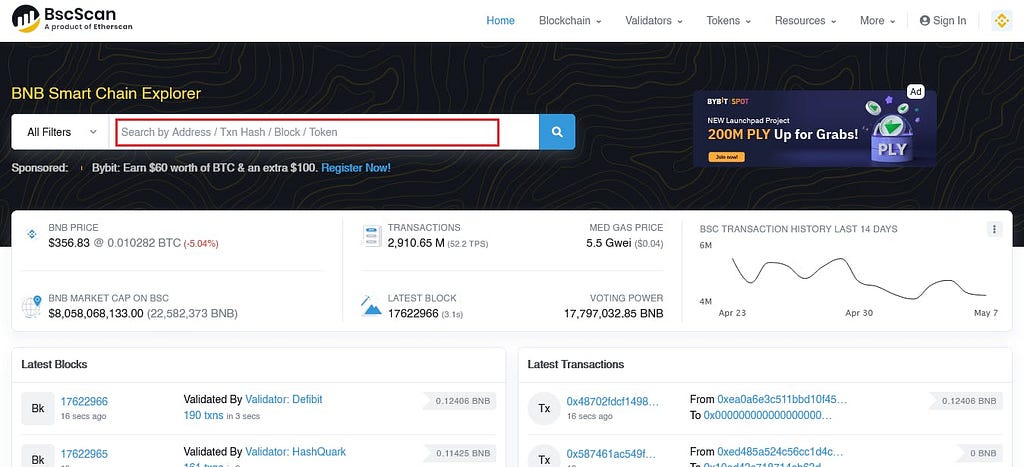Open the 190 txns link
The width and height of the screenshot is (1024, 467).
coord(203,415)
